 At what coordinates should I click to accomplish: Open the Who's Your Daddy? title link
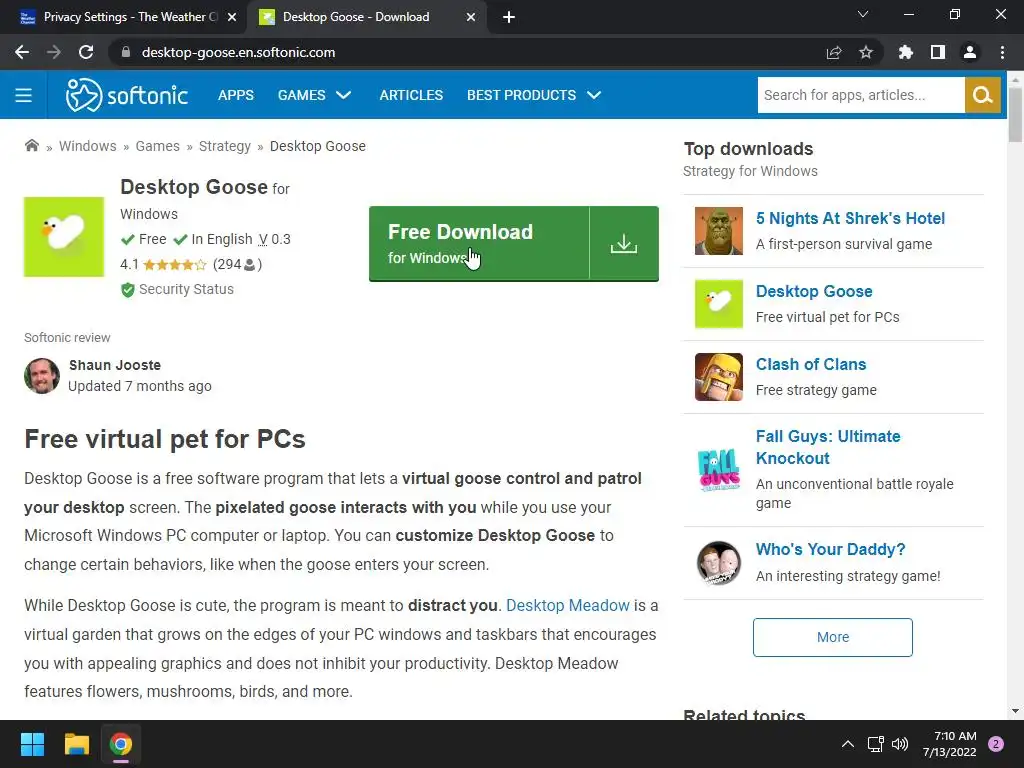[831, 549]
